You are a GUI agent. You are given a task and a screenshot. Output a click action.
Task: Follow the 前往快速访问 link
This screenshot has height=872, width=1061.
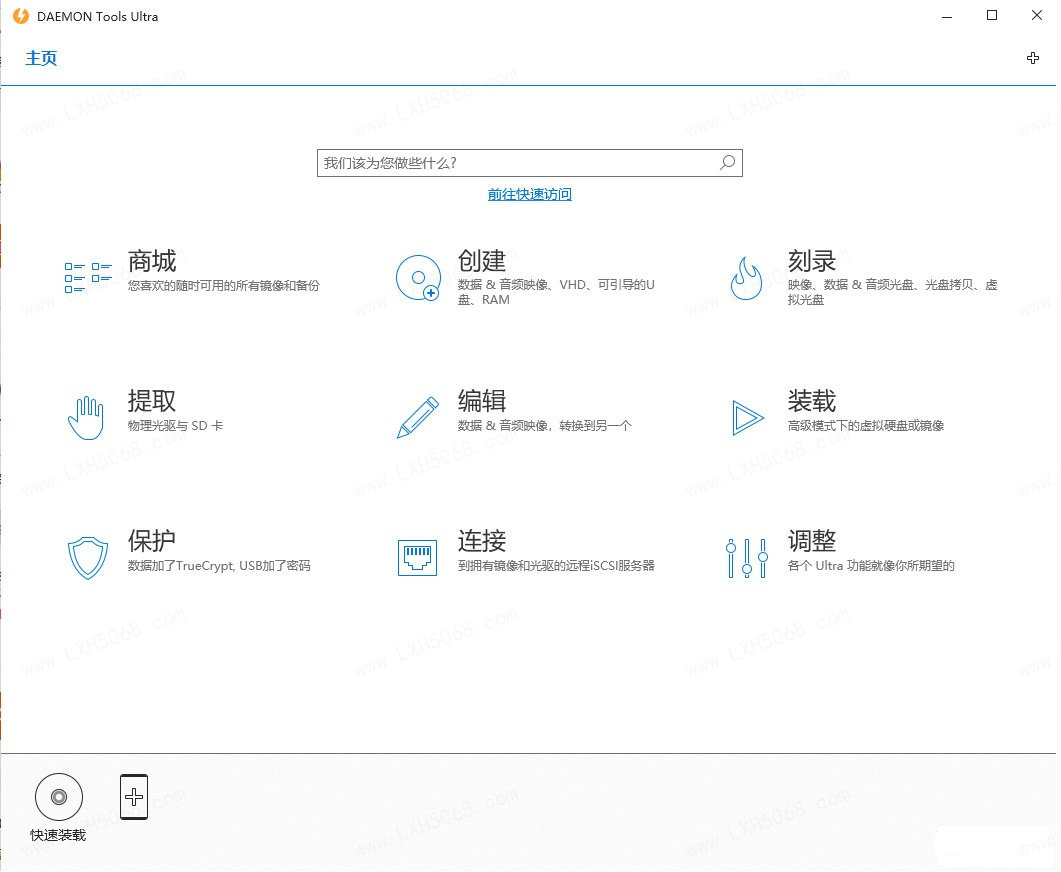pyautogui.click(x=530, y=194)
